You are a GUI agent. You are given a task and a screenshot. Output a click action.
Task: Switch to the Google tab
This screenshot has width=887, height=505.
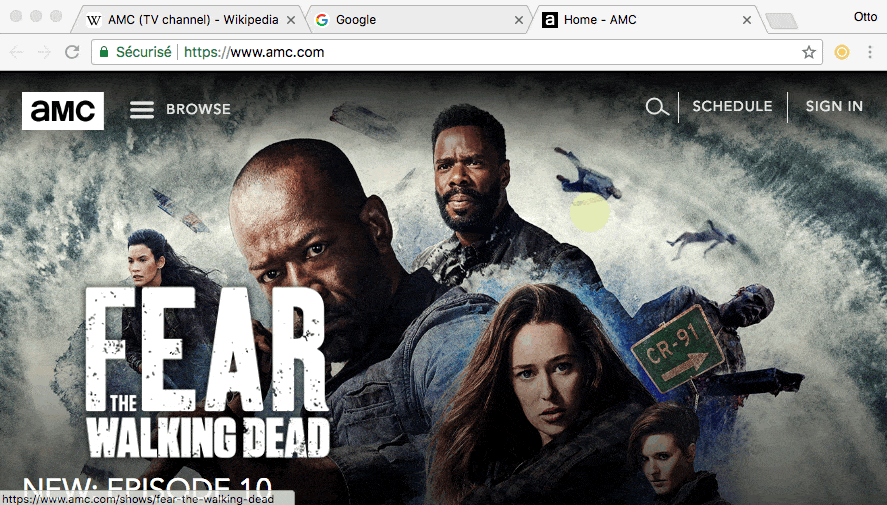point(419,20)
